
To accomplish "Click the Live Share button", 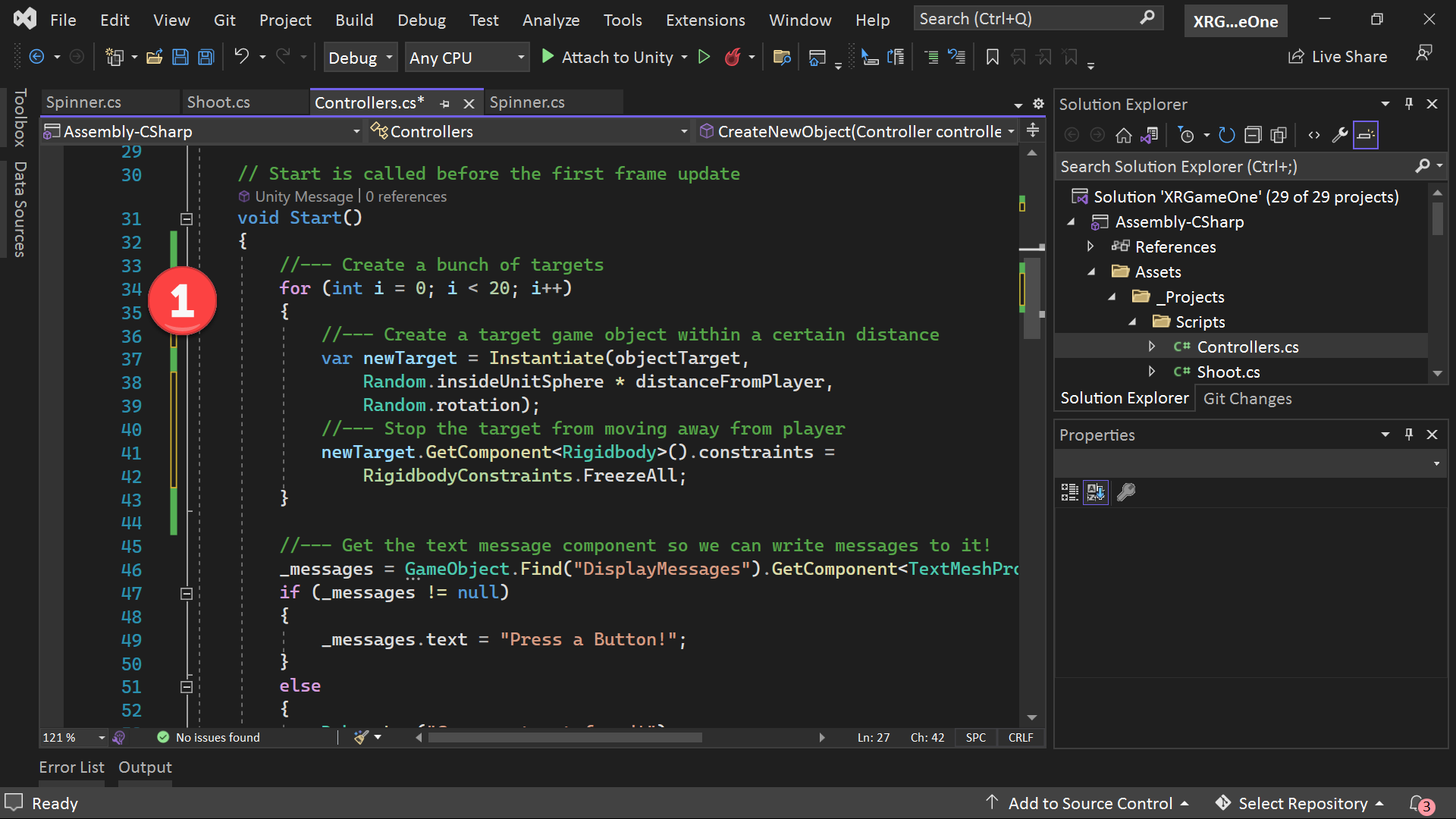I will 1338,57.
